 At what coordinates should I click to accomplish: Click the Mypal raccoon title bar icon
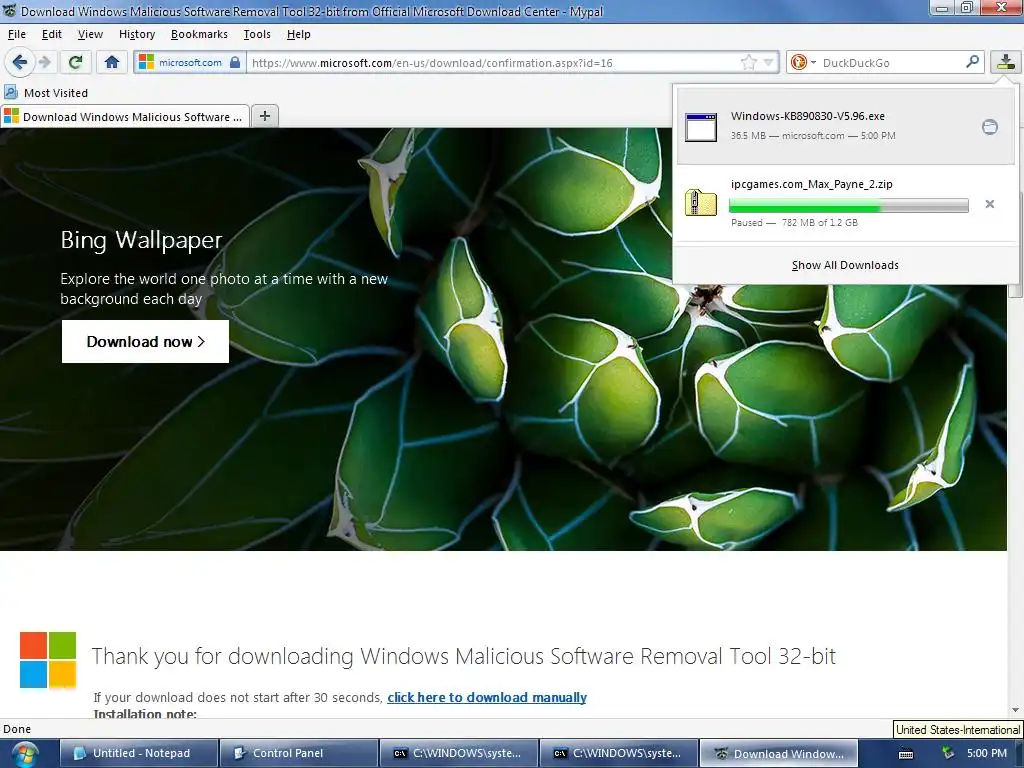click(9, 11)
